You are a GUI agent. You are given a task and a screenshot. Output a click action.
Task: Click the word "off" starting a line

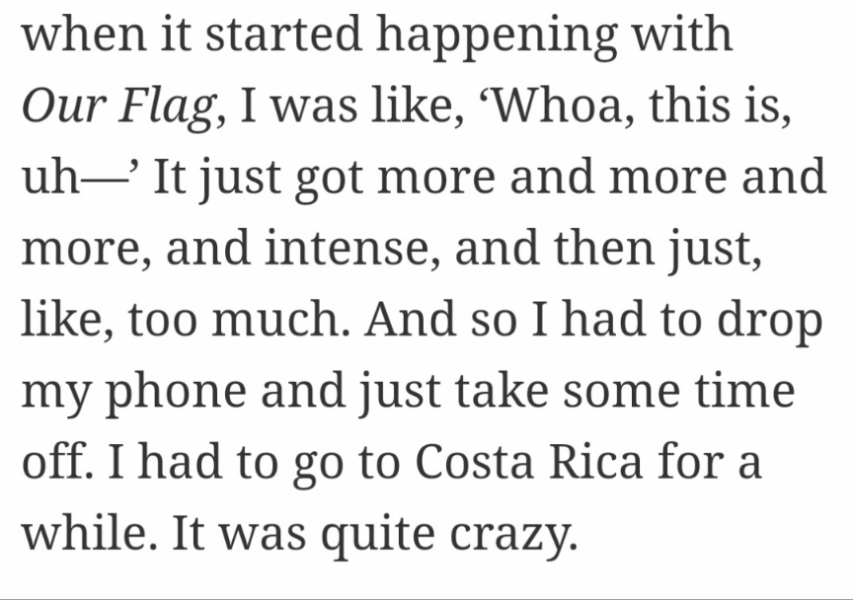52,464
